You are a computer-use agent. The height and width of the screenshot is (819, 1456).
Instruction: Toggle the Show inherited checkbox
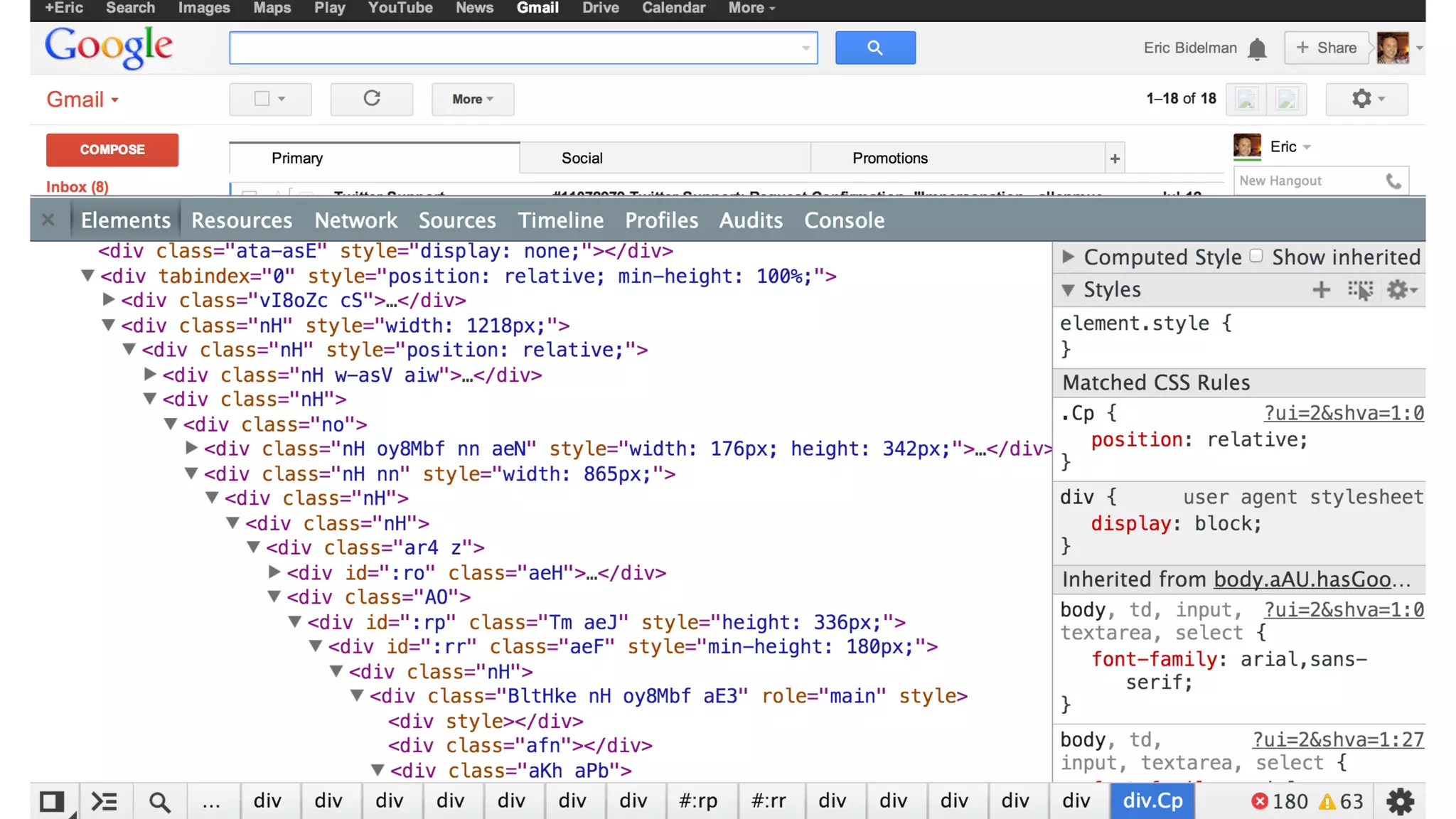point(1256,256)
